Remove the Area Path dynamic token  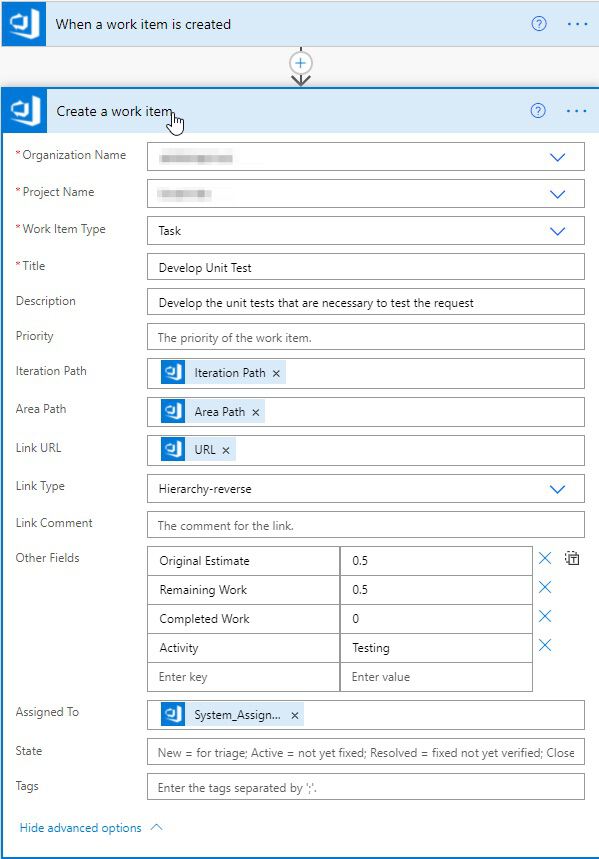pos(255,412)
